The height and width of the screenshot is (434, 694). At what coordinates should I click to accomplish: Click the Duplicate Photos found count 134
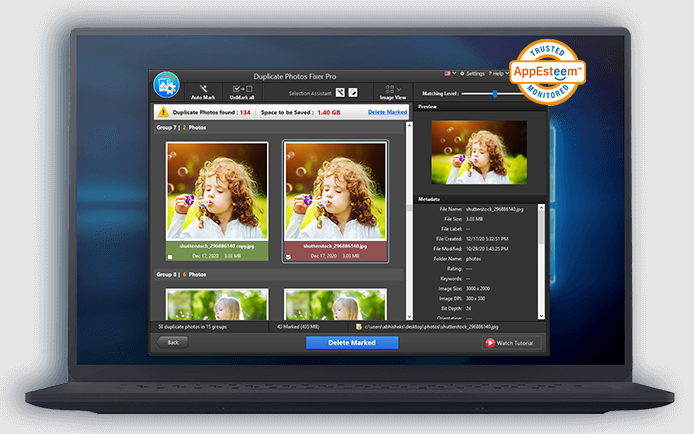click(x=245, y=112)
